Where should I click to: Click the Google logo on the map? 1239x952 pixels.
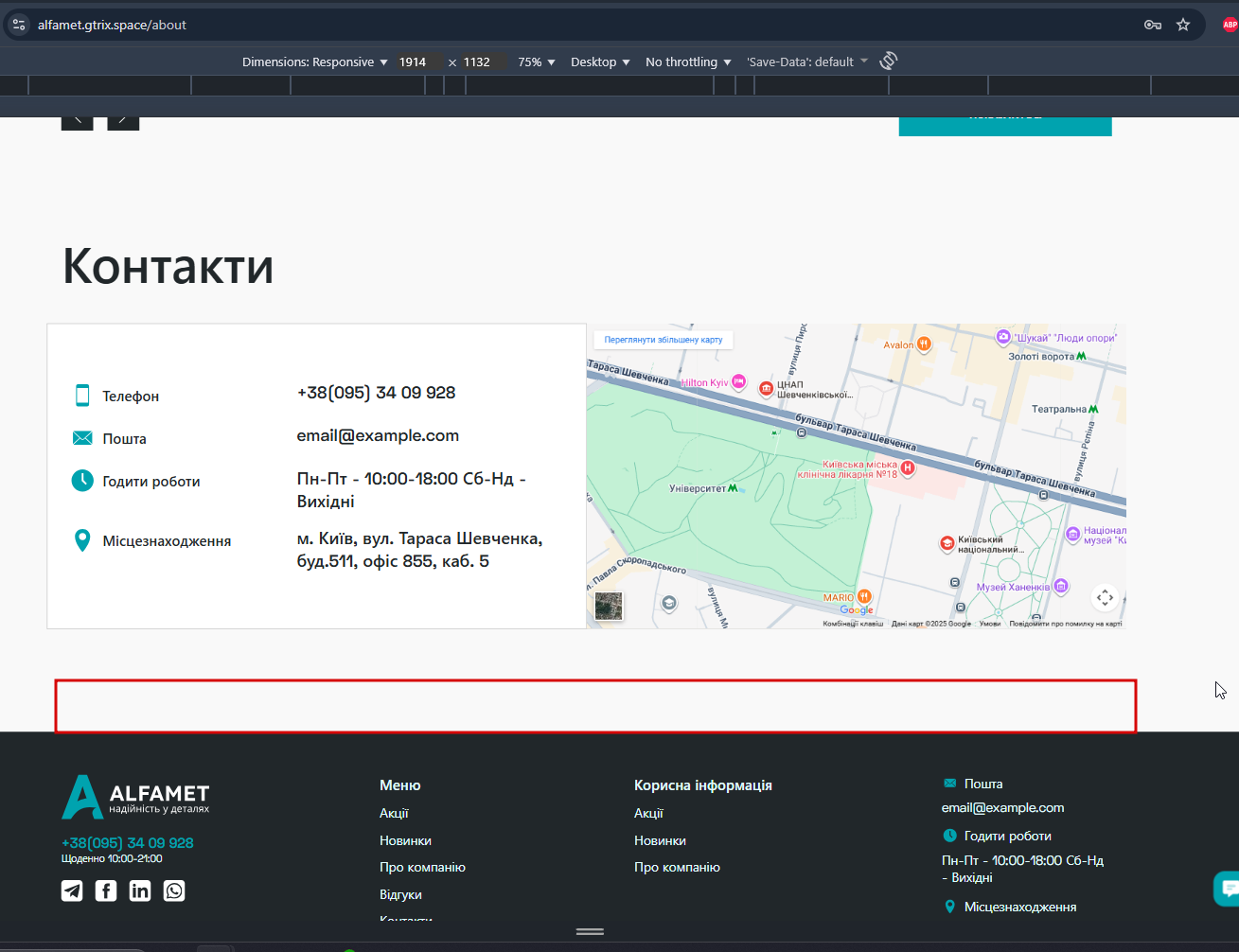(857, 610)
